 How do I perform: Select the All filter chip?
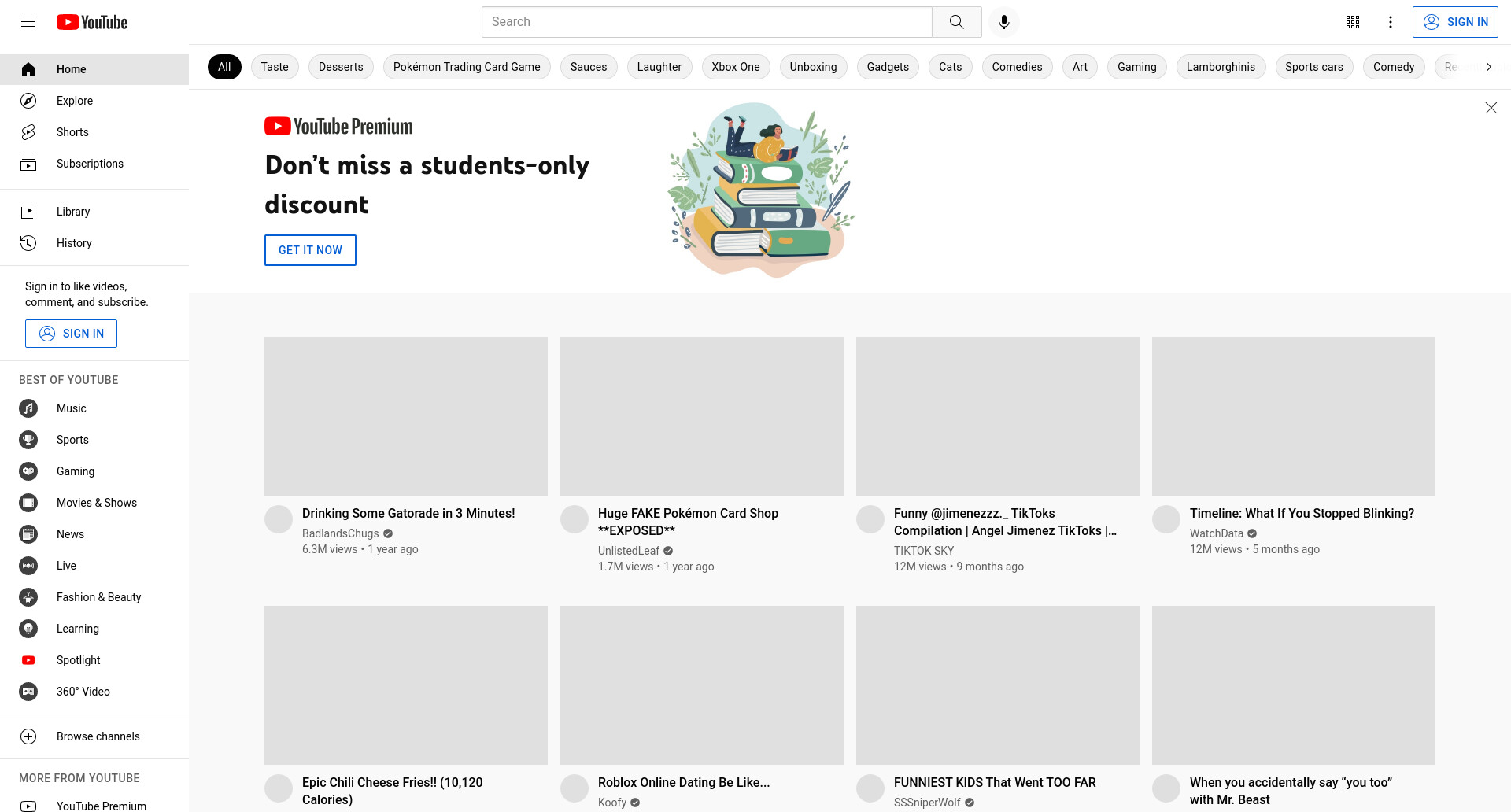click(x=224, y=67)
